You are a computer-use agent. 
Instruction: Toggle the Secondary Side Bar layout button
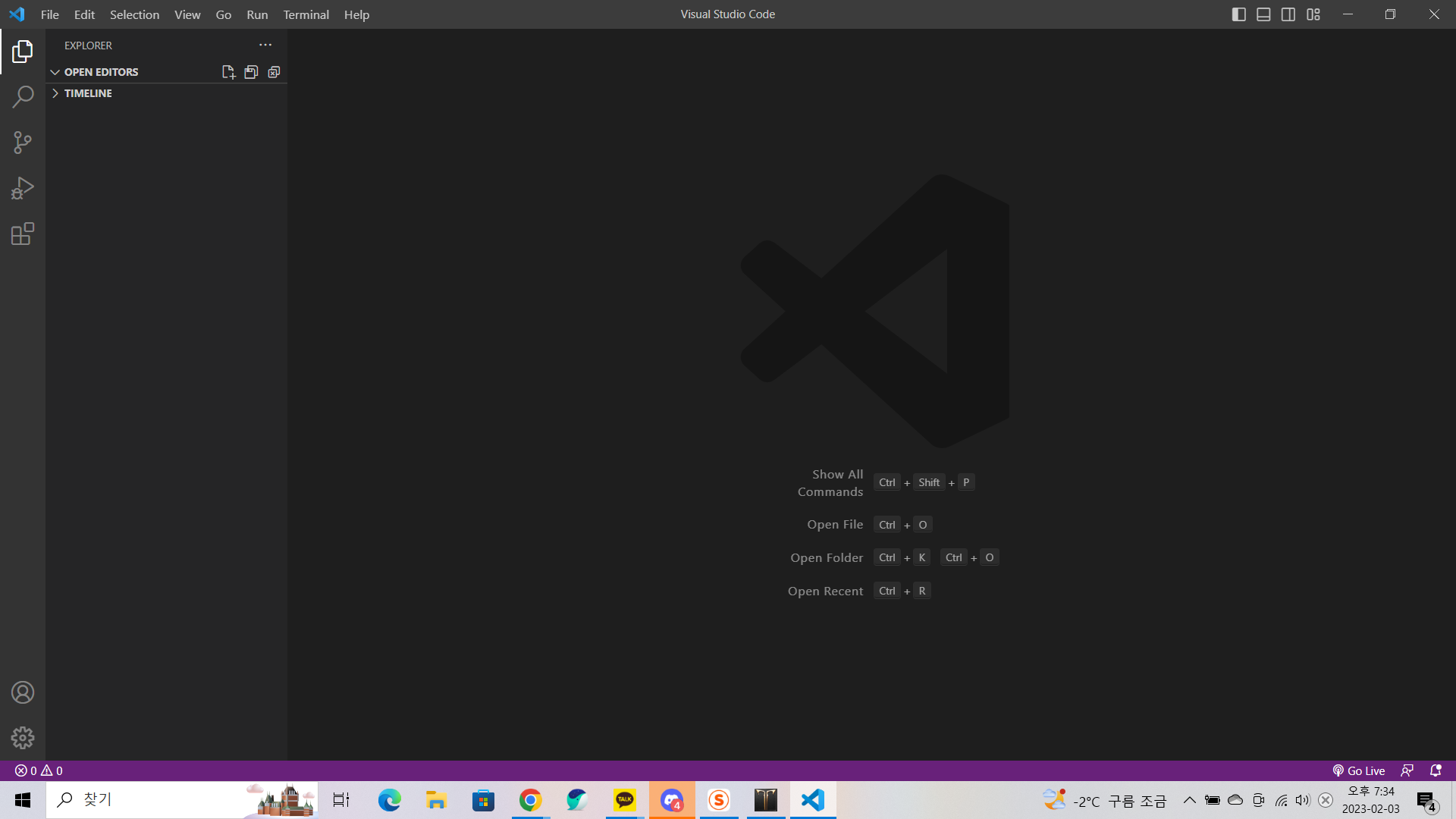(x=1288, y=14)
